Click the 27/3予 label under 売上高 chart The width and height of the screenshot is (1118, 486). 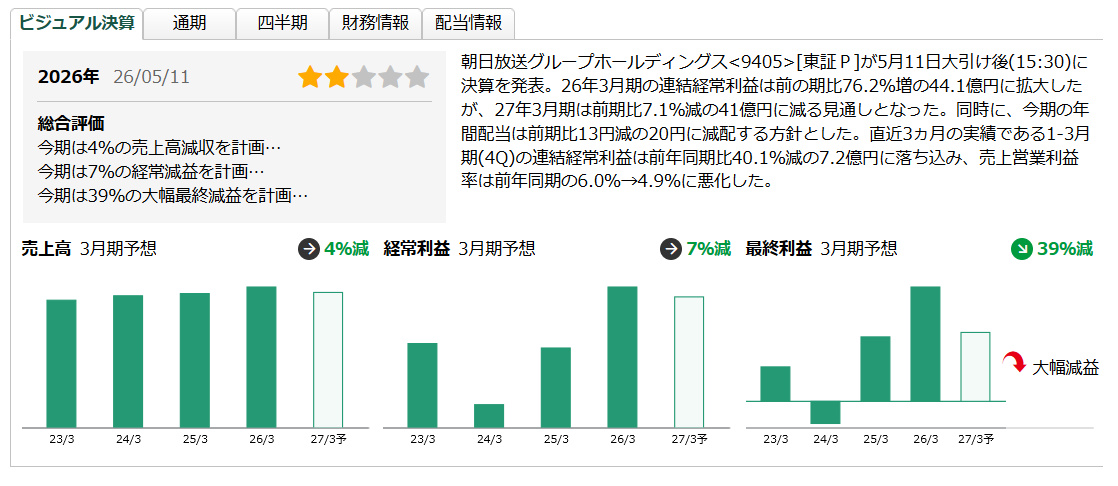coord(331,440)
